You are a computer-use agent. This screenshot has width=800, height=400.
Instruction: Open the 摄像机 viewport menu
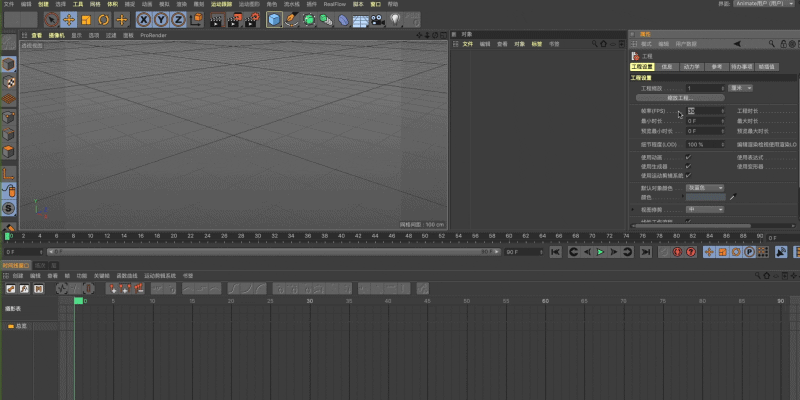57,35
